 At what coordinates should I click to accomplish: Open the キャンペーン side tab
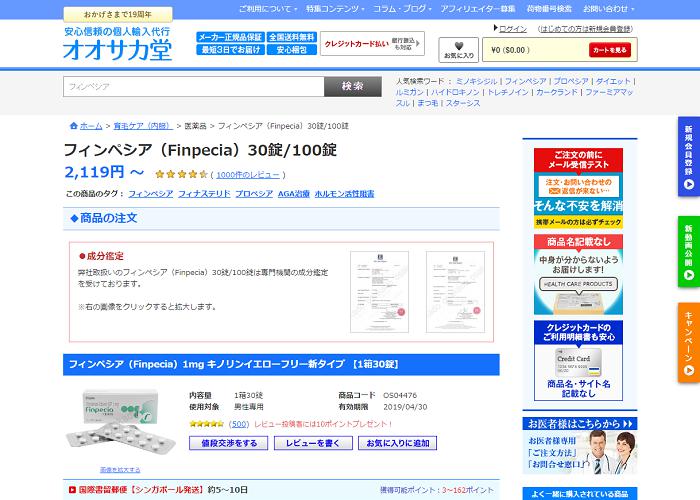[x=689, y=343]
